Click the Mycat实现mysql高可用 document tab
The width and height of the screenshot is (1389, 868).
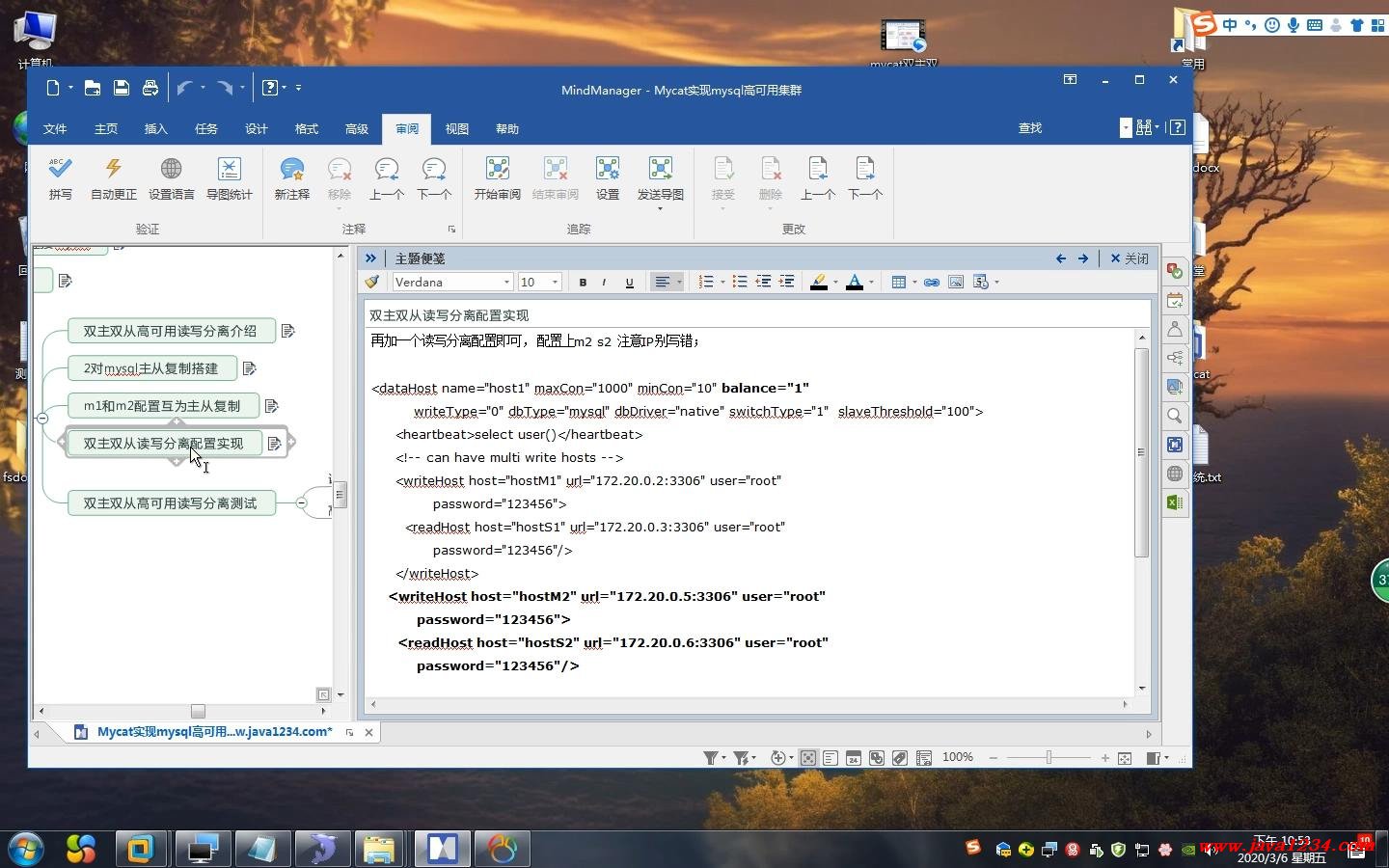click(x=214, y=732)
